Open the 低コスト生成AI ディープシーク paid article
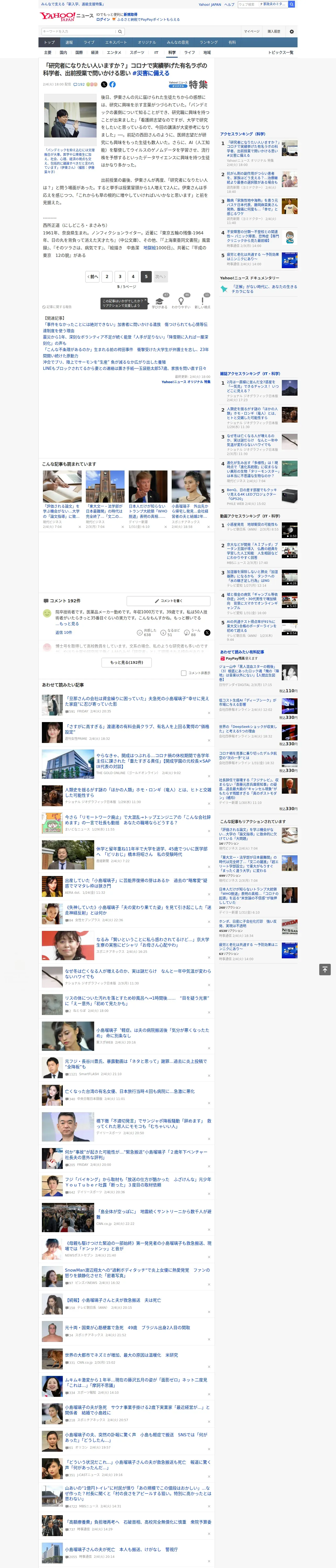The height and width of the screenshot is (1568, 336). click(248, 702)
